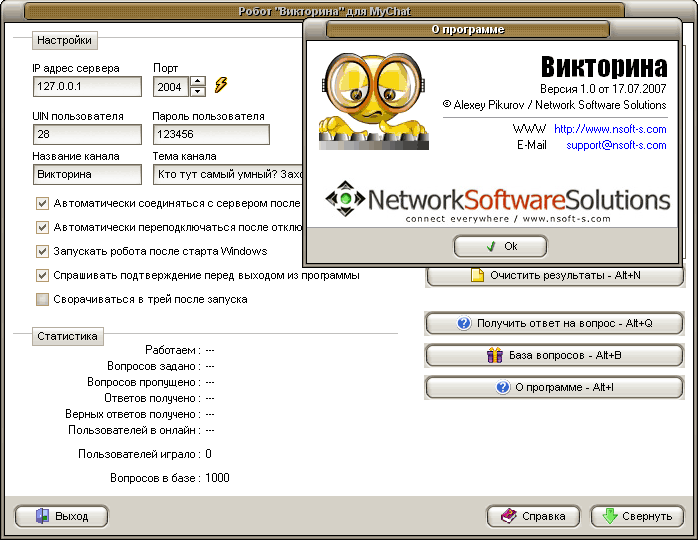Image resolution: width=698 pixels, height=540 pixels.
Task: Click the Пароль пользователя field
Action: [x=211, y=134]
